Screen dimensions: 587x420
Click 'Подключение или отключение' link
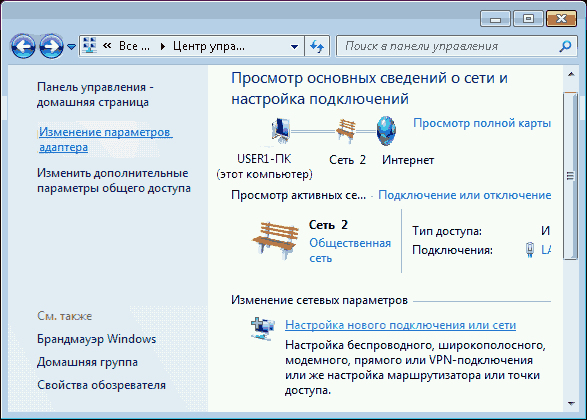[x=465, y=195]
